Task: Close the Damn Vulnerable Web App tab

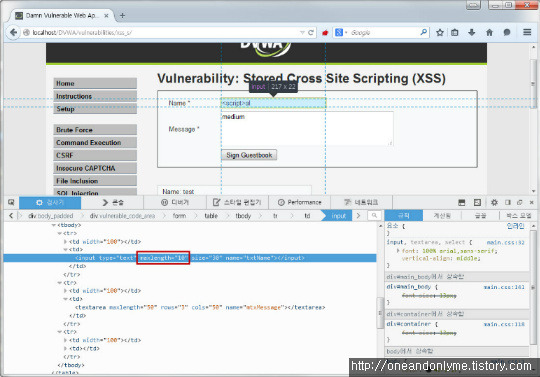Action: 106,15
